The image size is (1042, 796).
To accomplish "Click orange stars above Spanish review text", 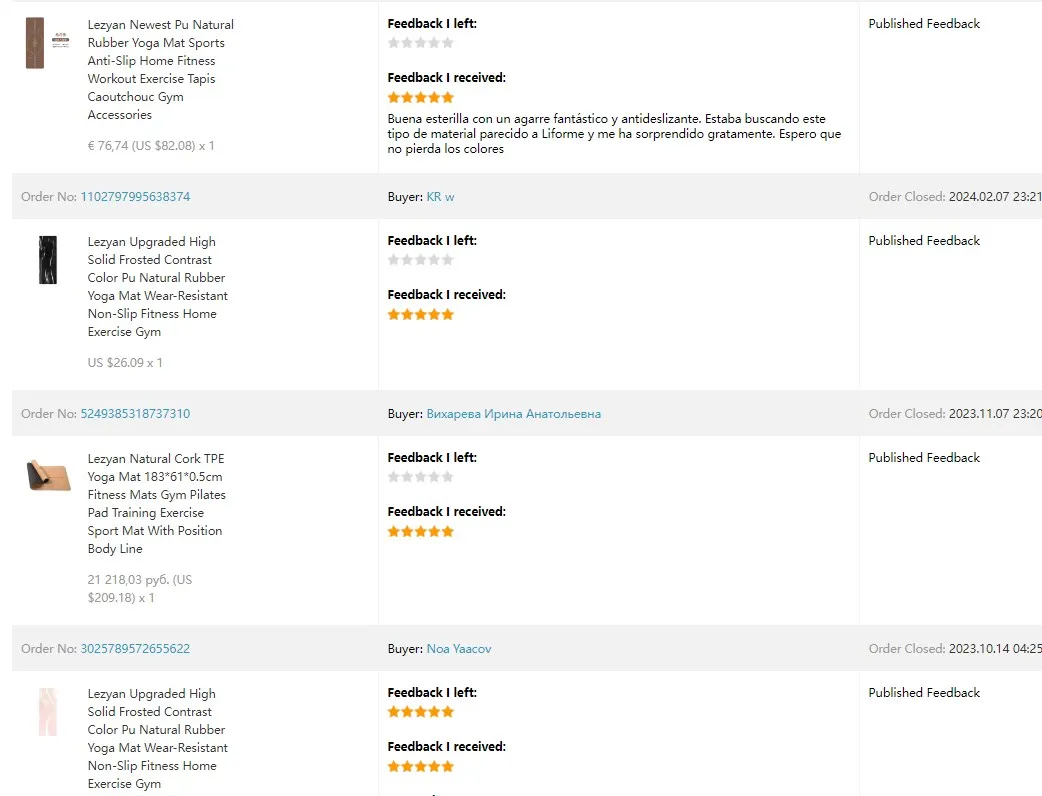I will 421,98.
